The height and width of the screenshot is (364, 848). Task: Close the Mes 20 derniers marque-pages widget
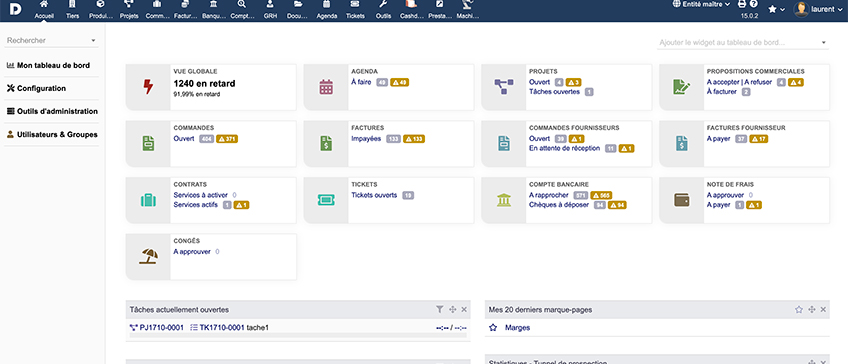(x=823, y=309)
